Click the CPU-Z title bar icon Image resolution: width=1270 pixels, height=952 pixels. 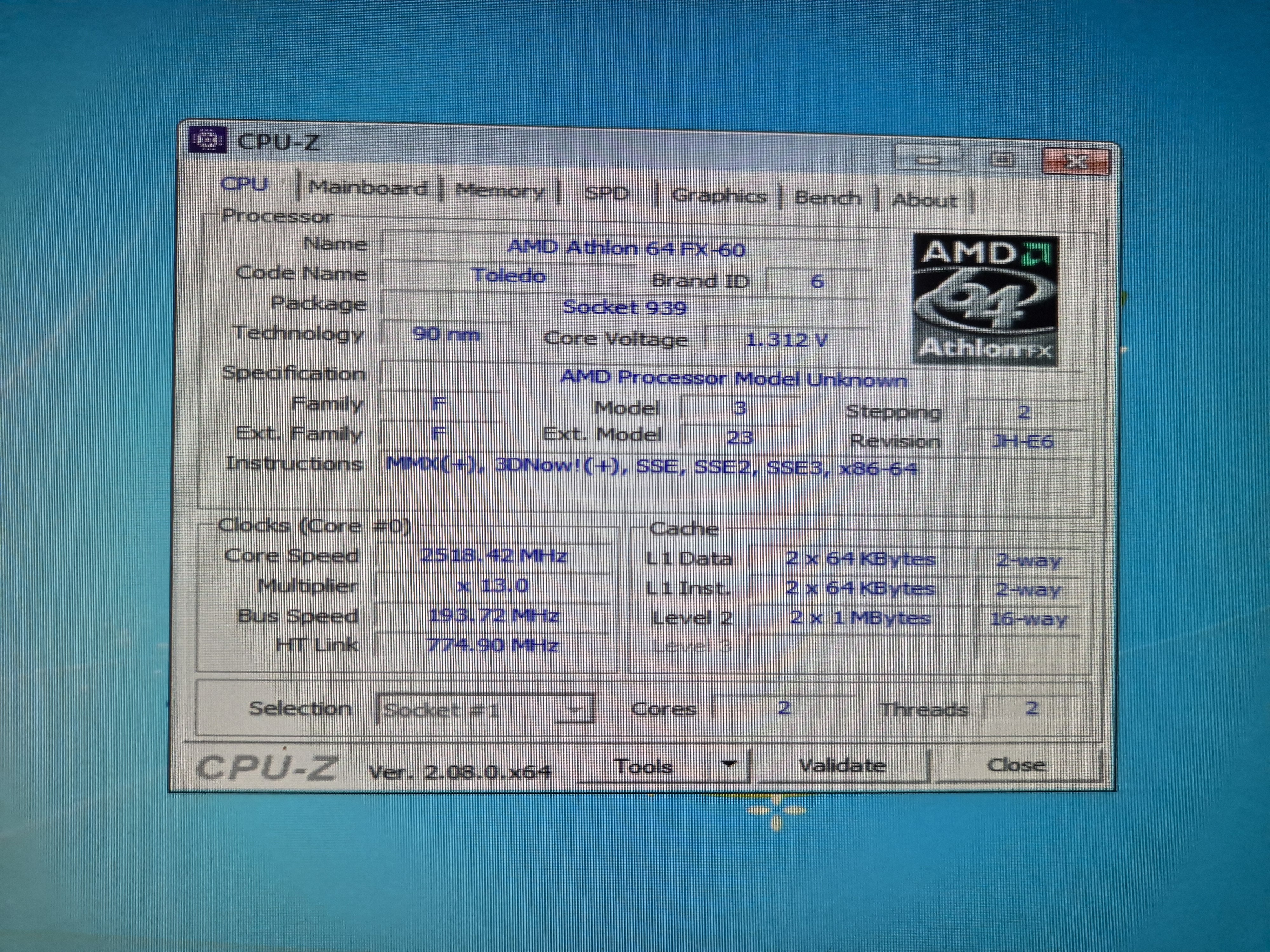[207, 139]
